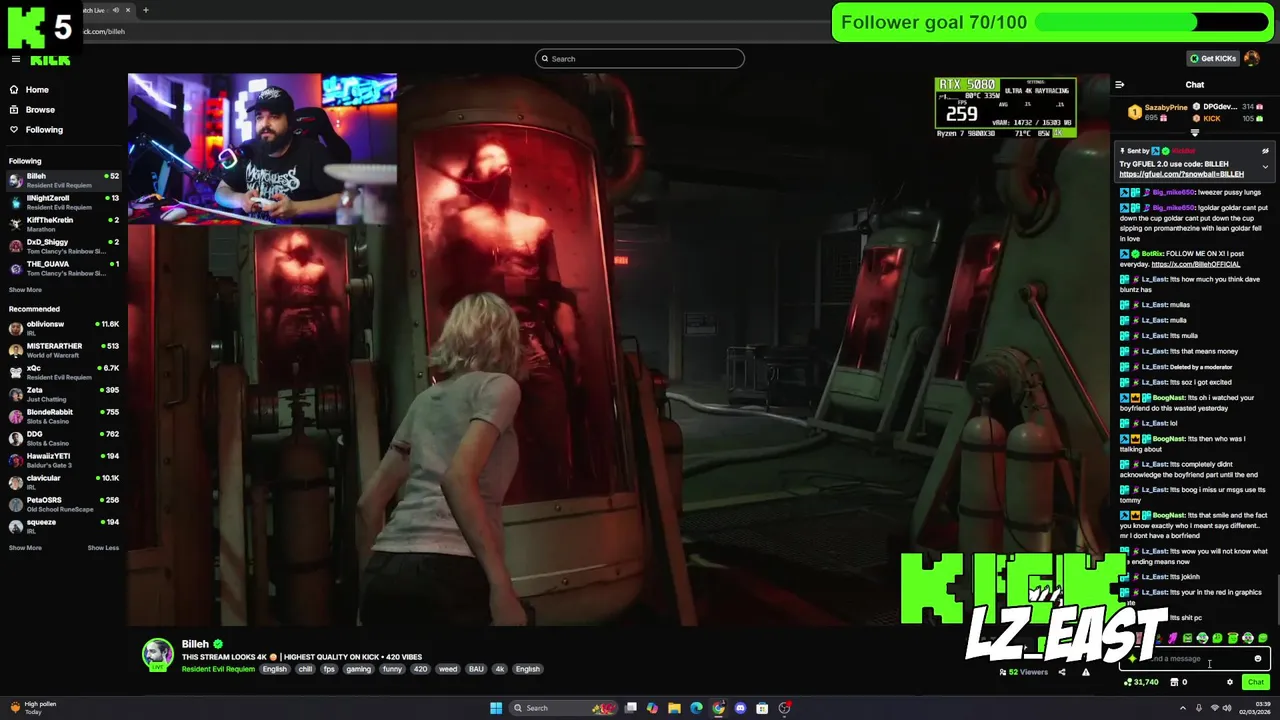Open xQc recommended channel

coord(63,372)
